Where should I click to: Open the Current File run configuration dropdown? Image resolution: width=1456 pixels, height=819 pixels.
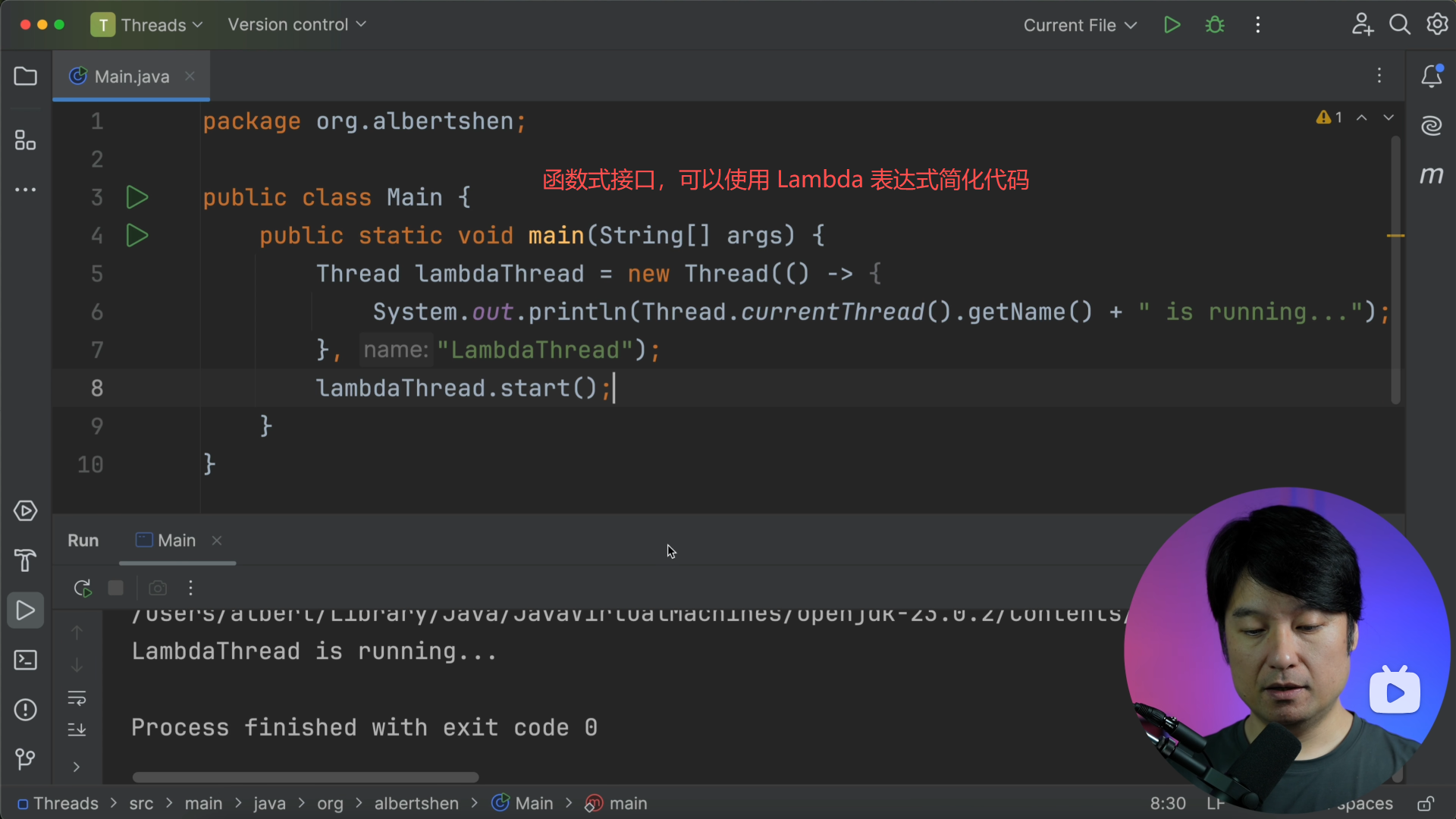pos(1079,25)
